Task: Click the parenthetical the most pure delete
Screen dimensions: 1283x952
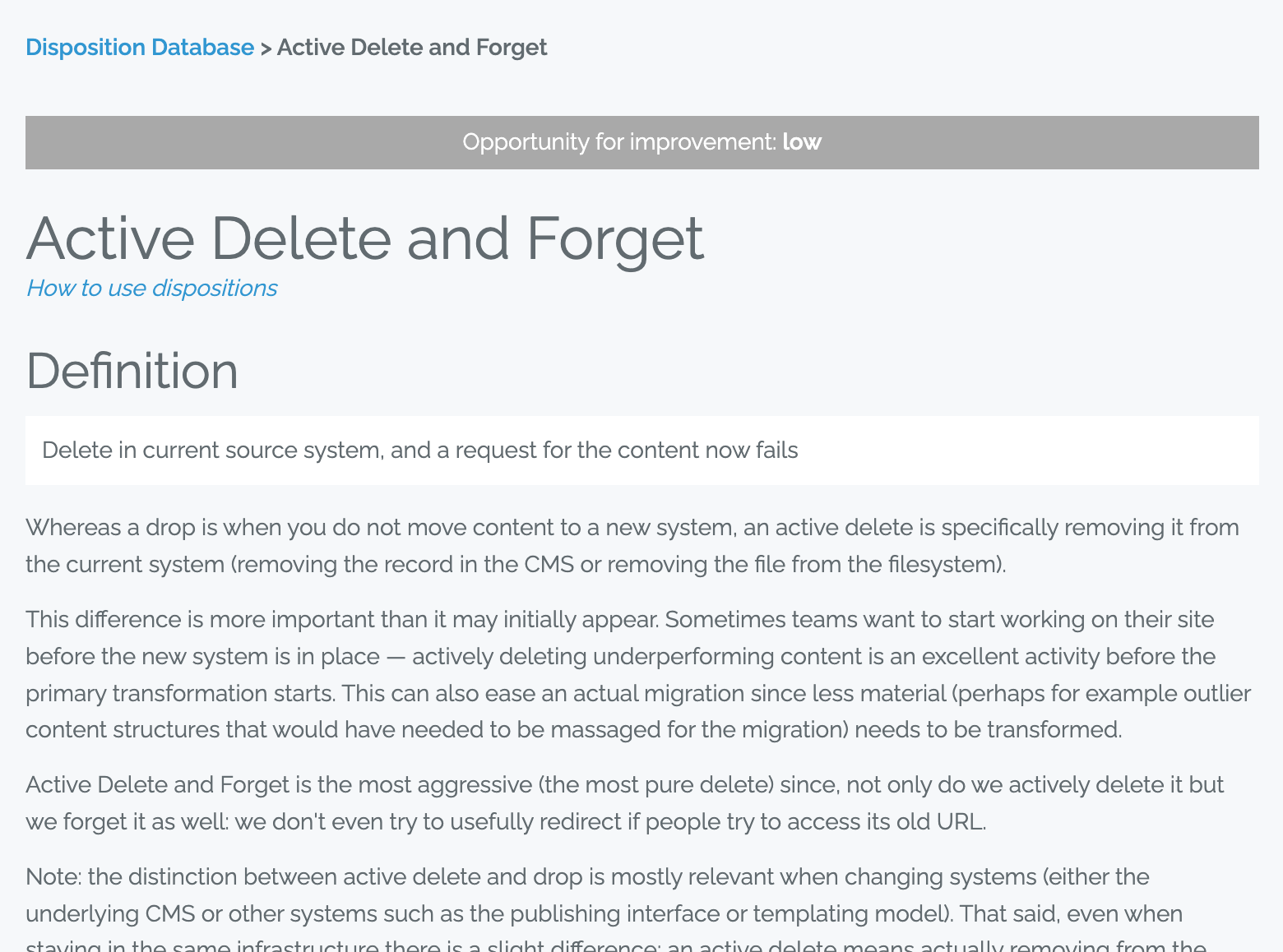Action: (x=656, y=785)
